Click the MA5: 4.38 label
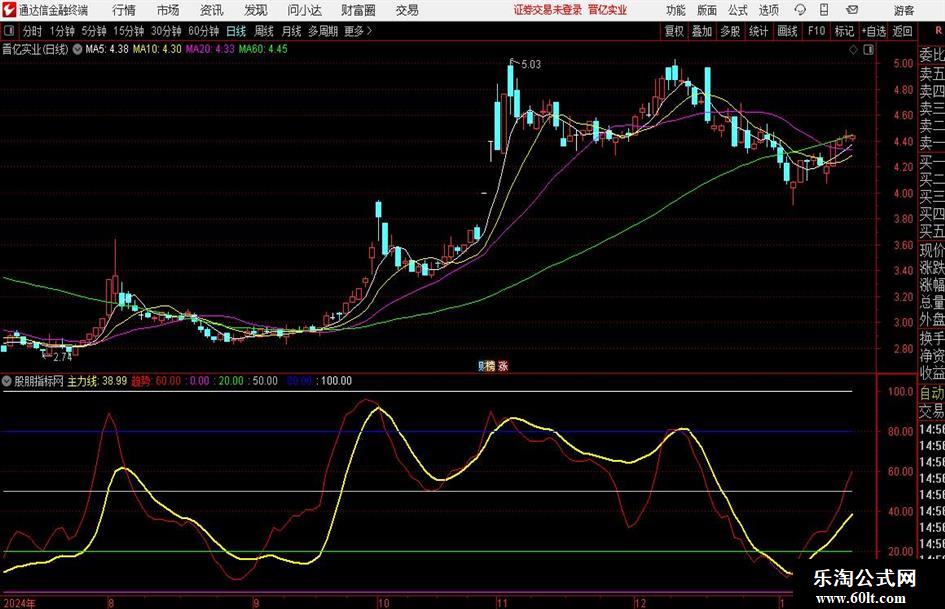This screenshot has width=945, height=609. [x=107, y=49]
